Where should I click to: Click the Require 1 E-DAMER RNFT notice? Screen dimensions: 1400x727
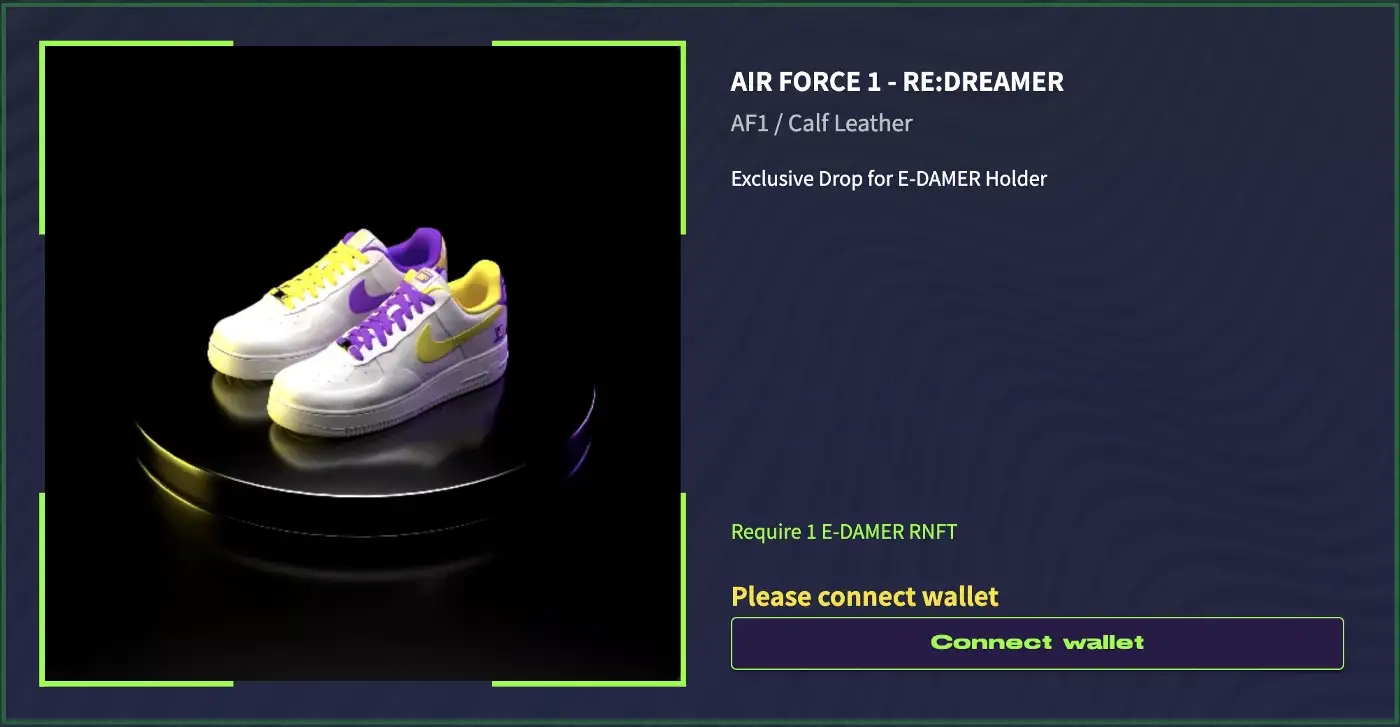click(844, 532)
